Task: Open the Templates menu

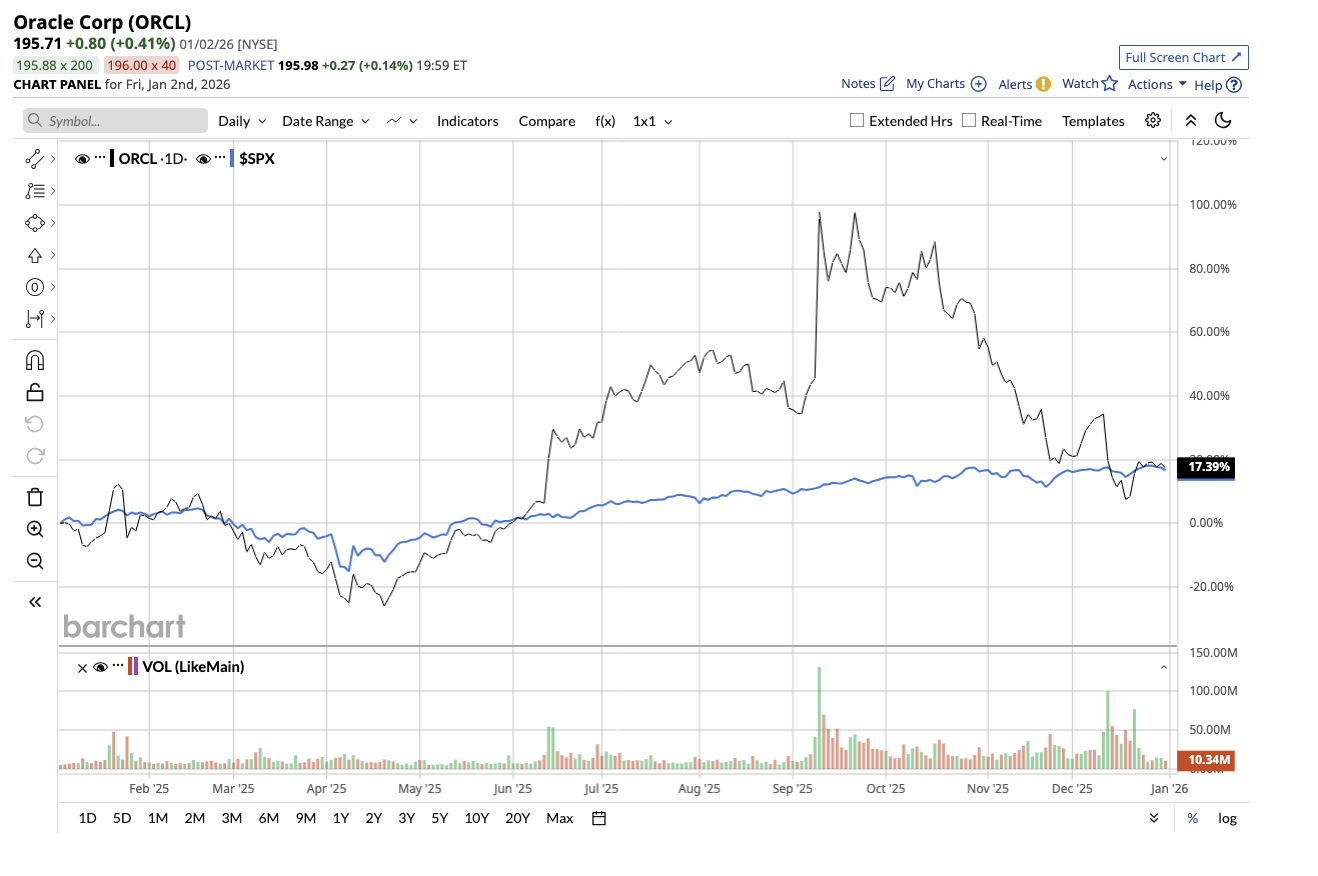Action: [x=1093, y=121]
